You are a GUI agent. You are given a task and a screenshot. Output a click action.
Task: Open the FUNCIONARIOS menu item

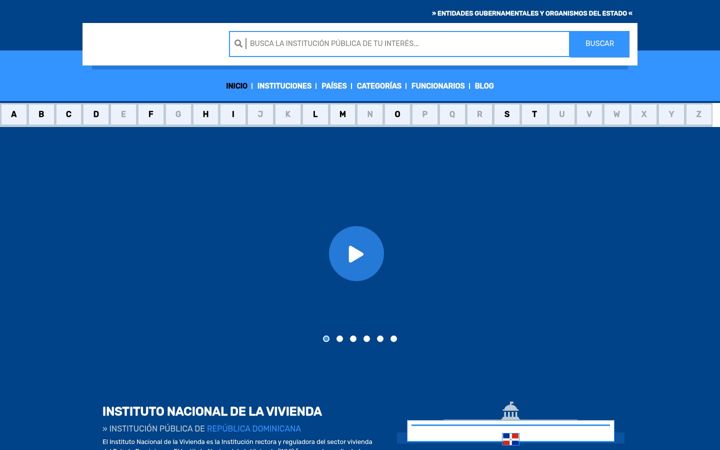438,86
